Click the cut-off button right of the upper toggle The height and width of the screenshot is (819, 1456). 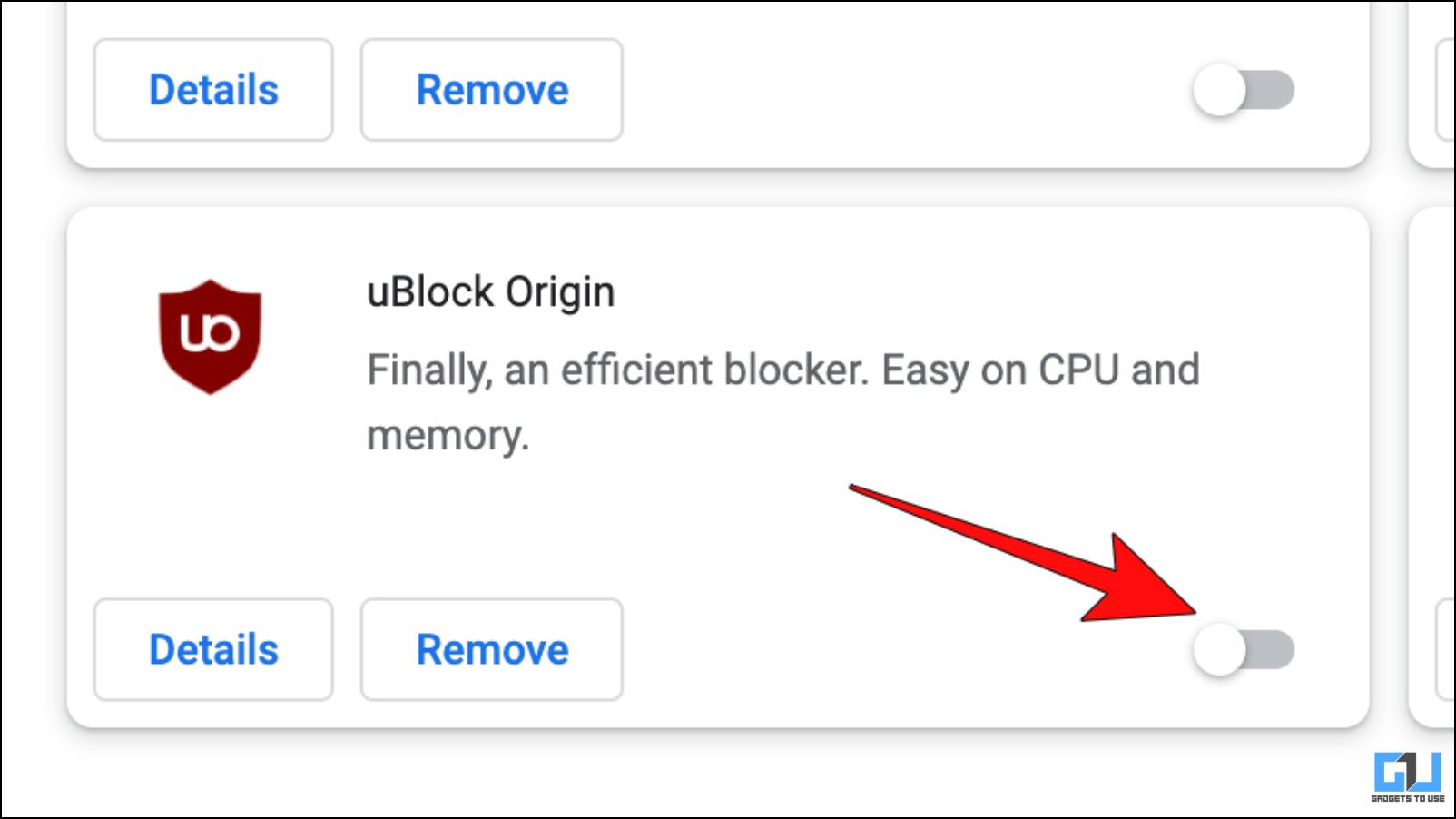pos(1446,89)
